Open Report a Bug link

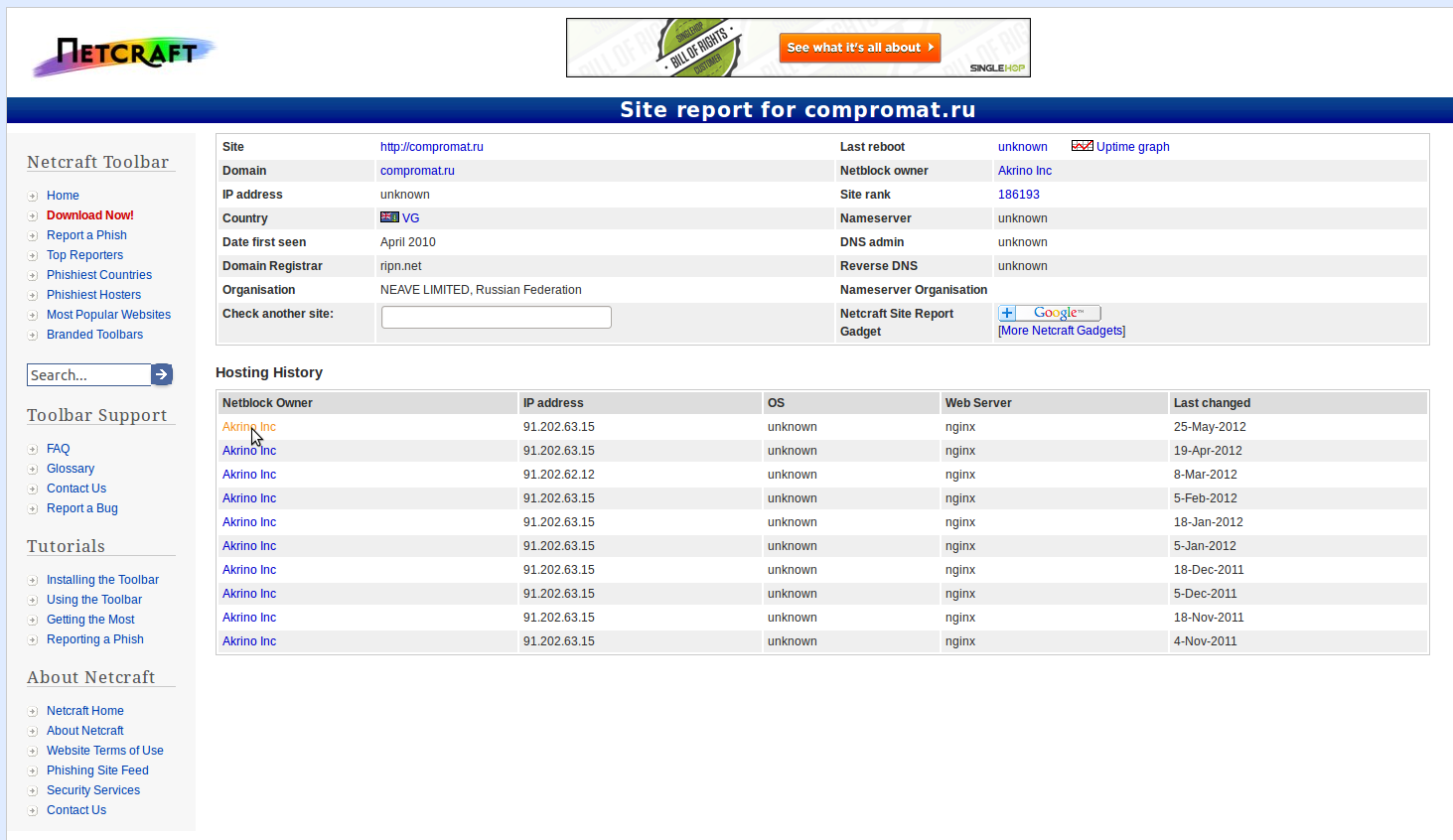[x=82, y=508]
